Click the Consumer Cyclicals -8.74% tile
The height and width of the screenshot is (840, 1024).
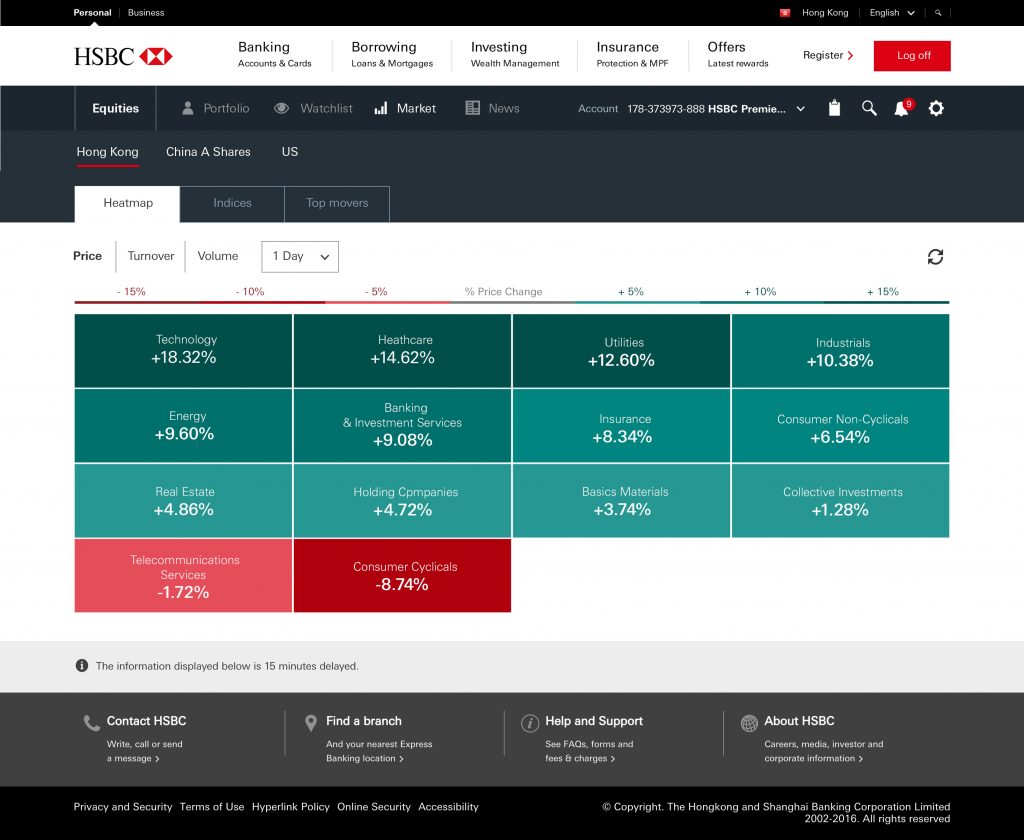tap(402, 576)
